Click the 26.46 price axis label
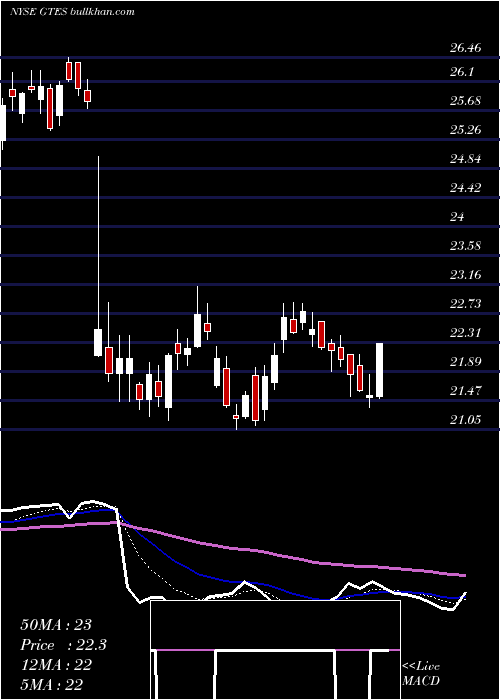This screenshot has width=500, height=700. click(x=466, y=47)
